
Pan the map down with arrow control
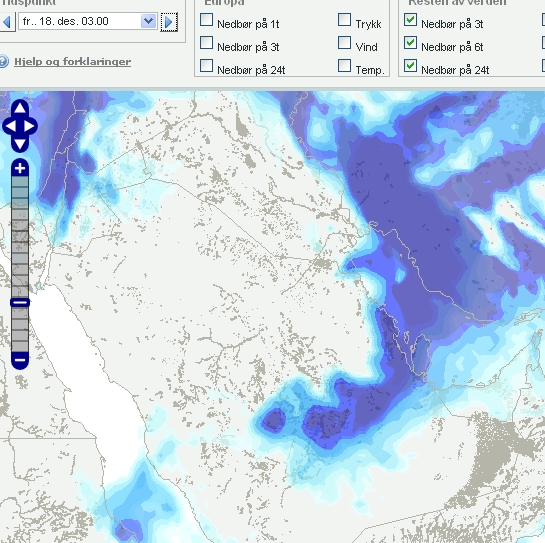(x=20, y=144)
